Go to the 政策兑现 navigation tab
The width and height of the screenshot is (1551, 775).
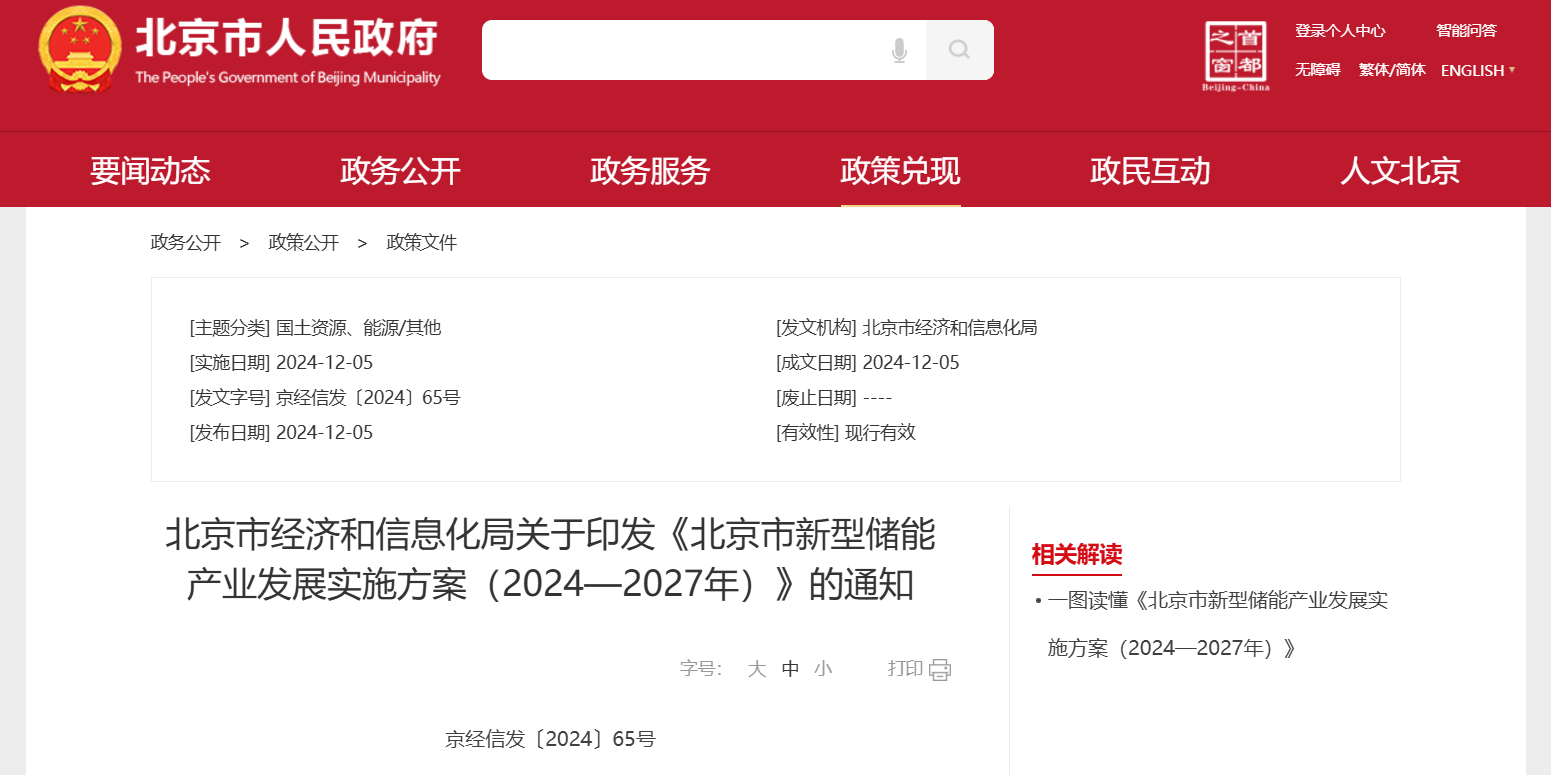tap(900, 171)
